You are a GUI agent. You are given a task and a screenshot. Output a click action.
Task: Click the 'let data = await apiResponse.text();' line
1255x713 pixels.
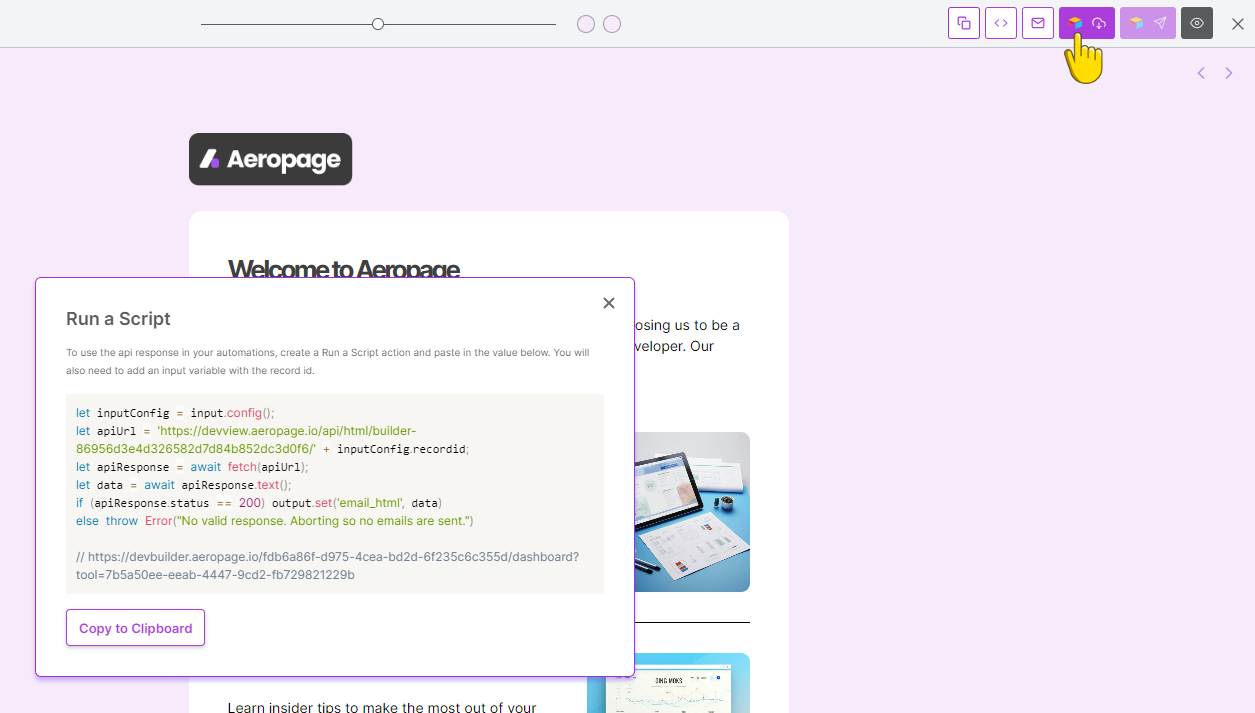click(184, 485)
